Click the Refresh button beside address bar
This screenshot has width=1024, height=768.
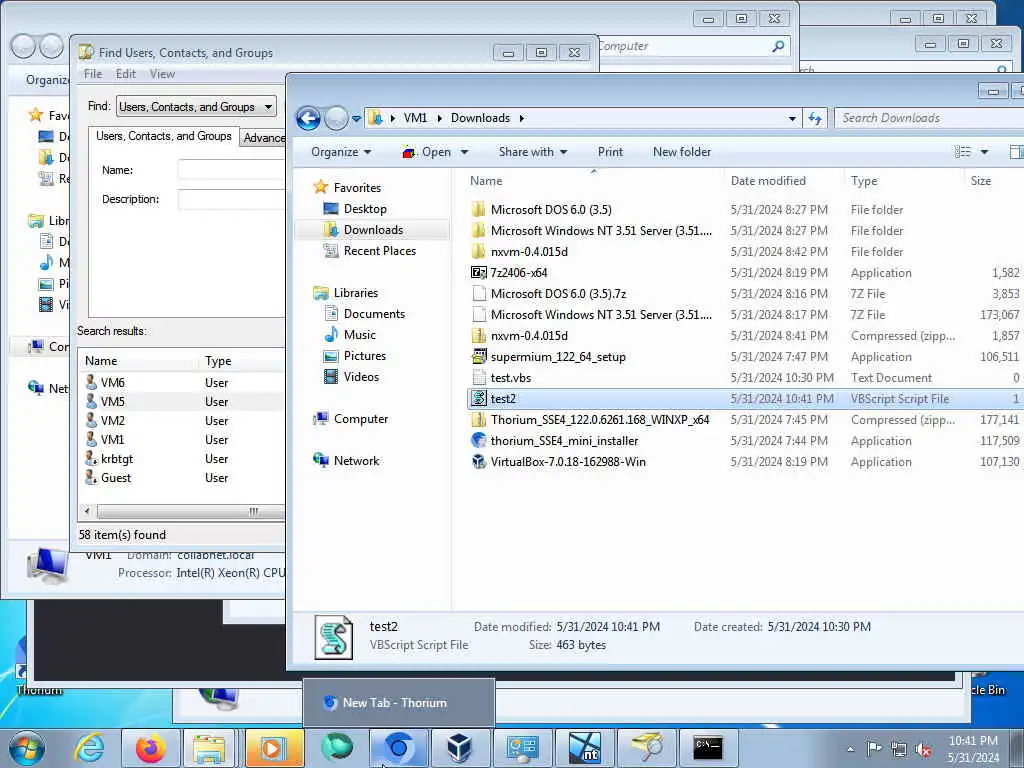815,118
